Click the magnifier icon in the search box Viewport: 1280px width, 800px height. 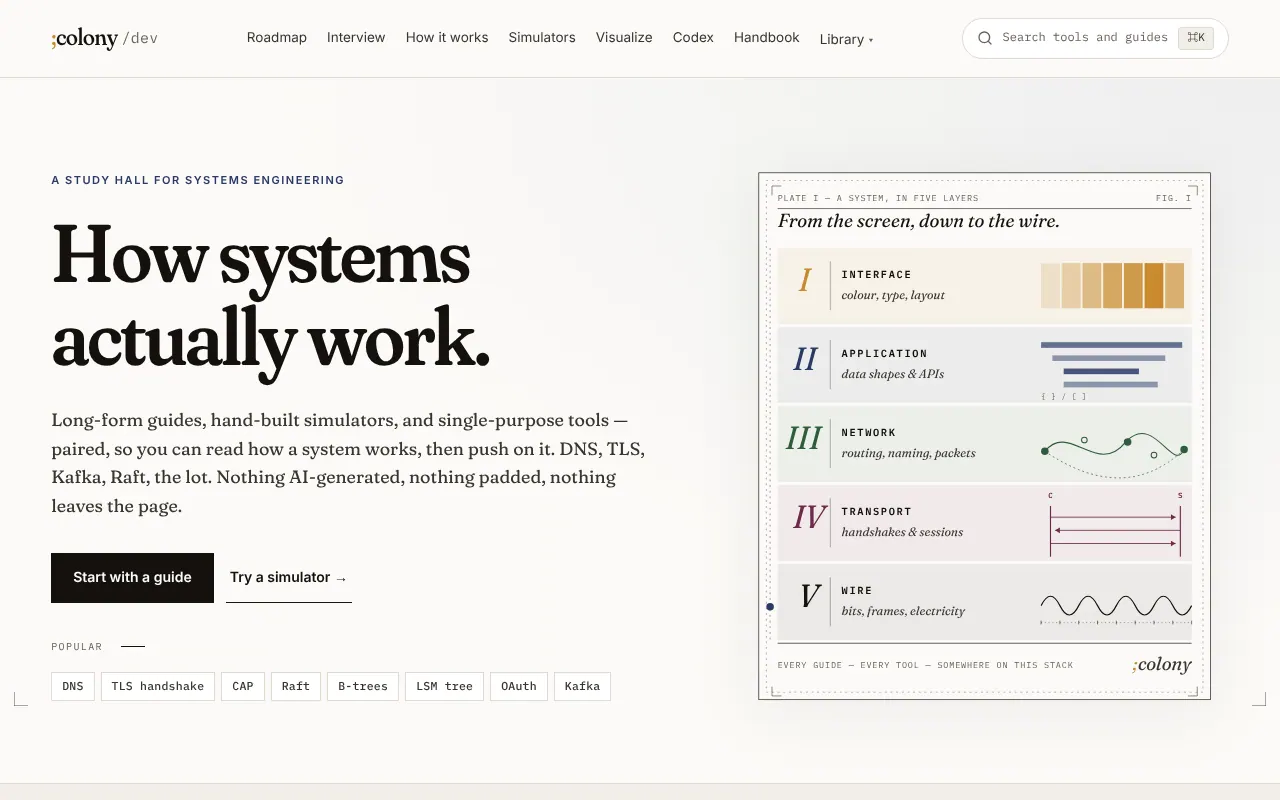click(985, 38)
